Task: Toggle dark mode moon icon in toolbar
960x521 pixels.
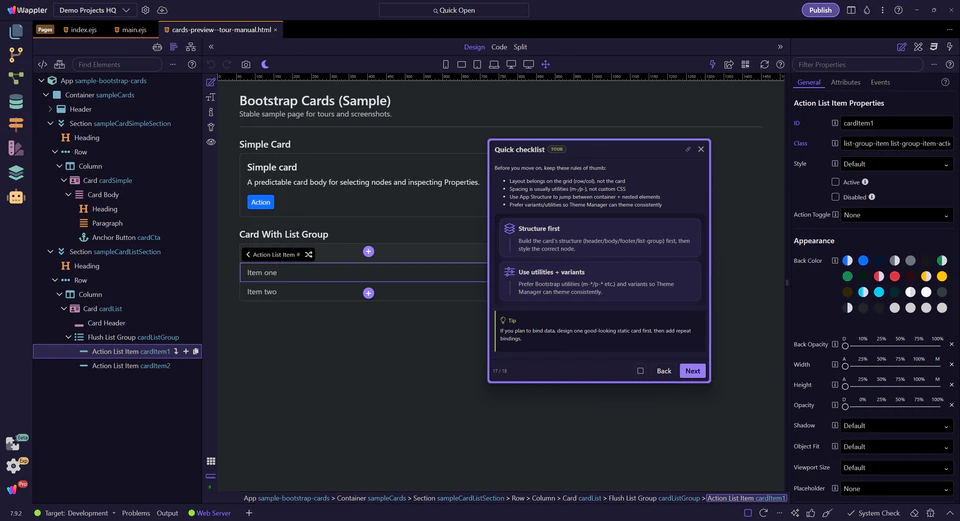Action: pyautogui.click(x=265, y=64)
